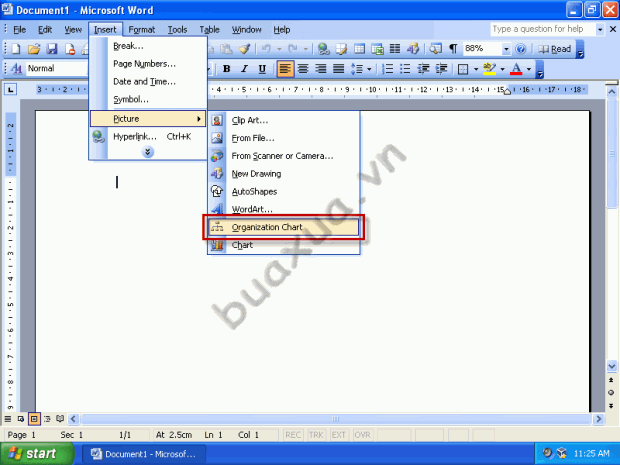Click the Bullets list icon
620x465 pixels.
click(405, 69)
